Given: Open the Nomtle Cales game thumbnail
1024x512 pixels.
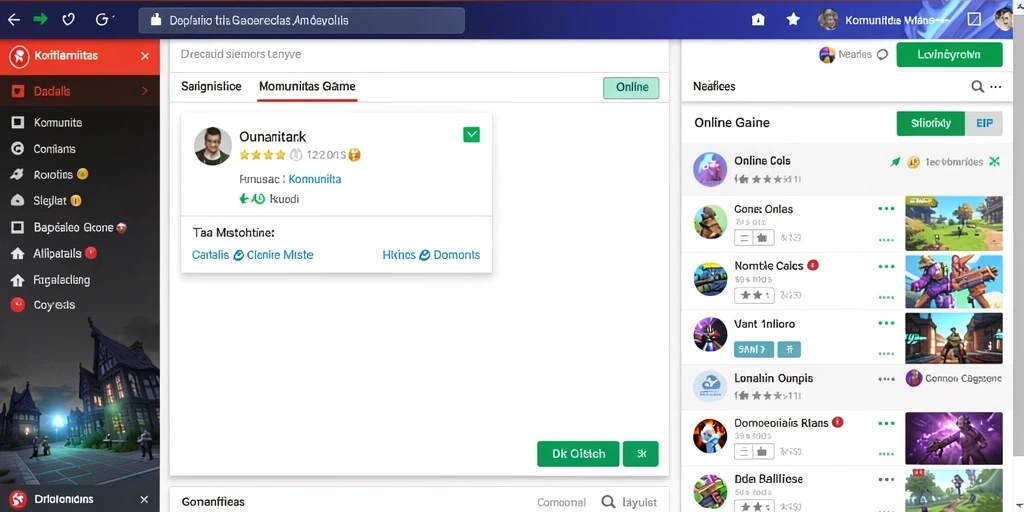Looking at the screenshot, I should point(953,281).
